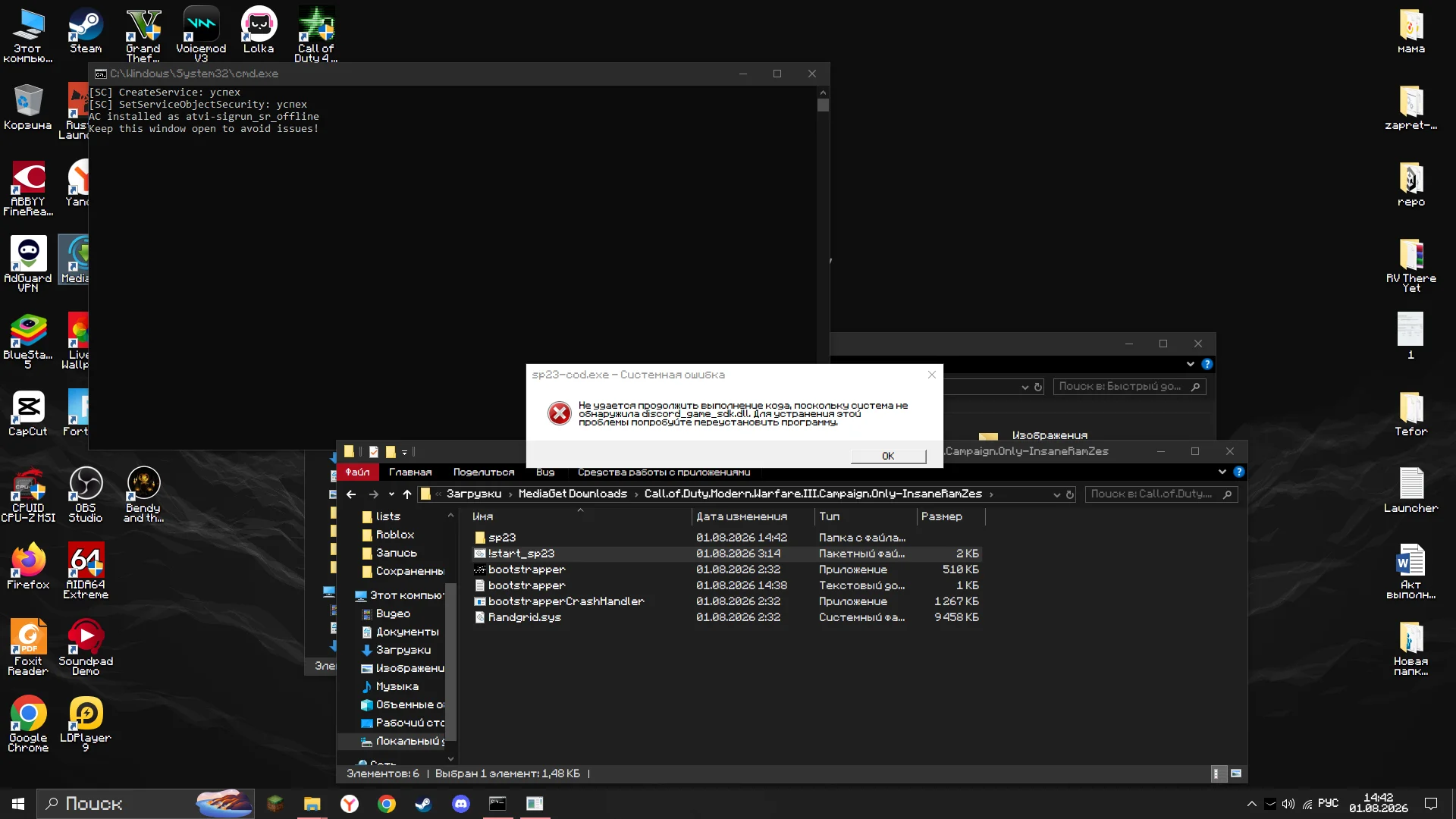The image size is (1456, 819).
Task: Go back in Explorer navigation
Action: tap(351, 494)
